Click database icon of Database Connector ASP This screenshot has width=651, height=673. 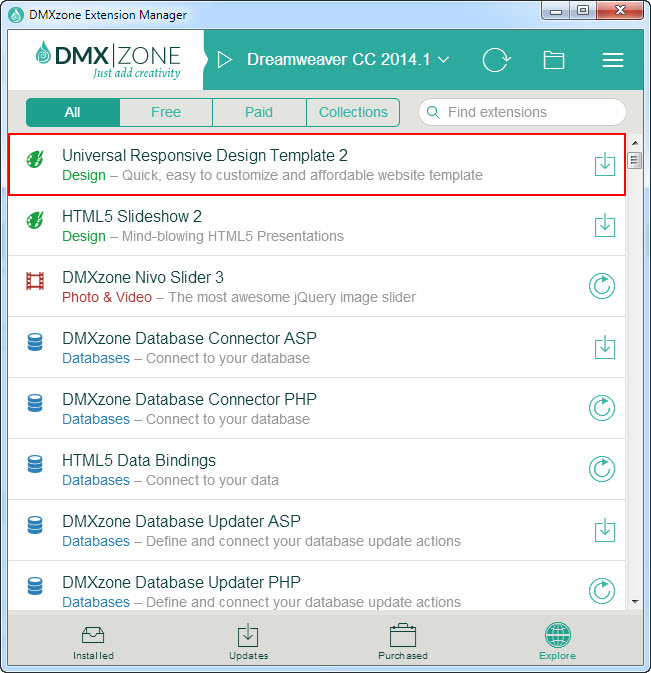pyautogui.click(x=35, y=342)
